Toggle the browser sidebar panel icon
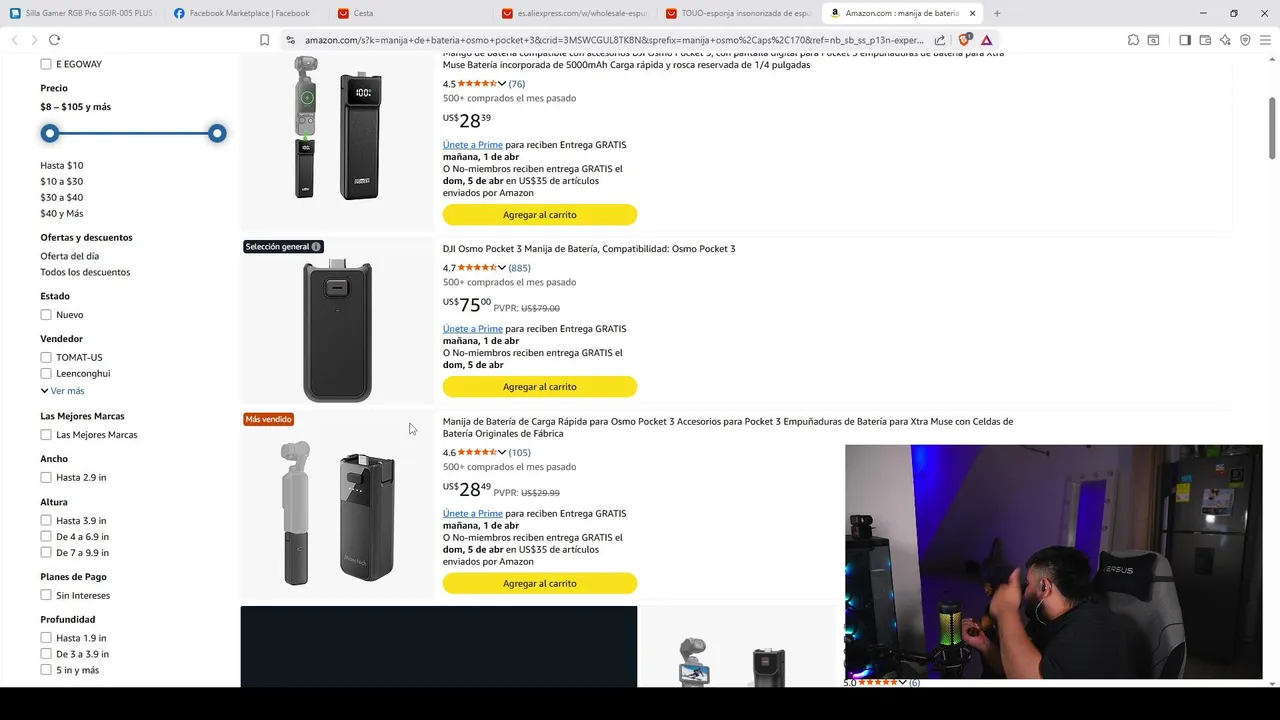This screenshot has height=720, width=1280. click(x=1185, y=40)
